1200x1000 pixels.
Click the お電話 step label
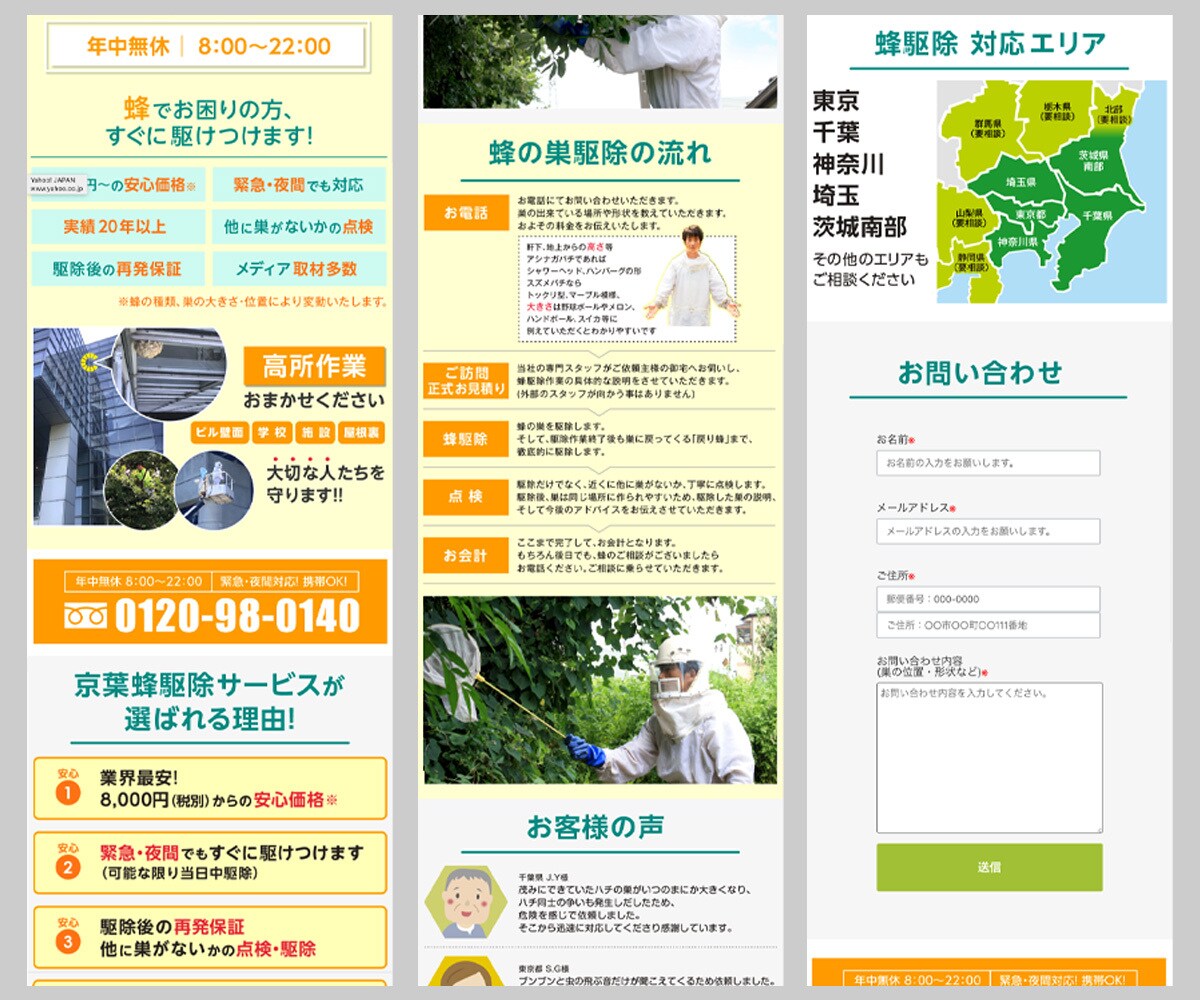tap(466, 212)
